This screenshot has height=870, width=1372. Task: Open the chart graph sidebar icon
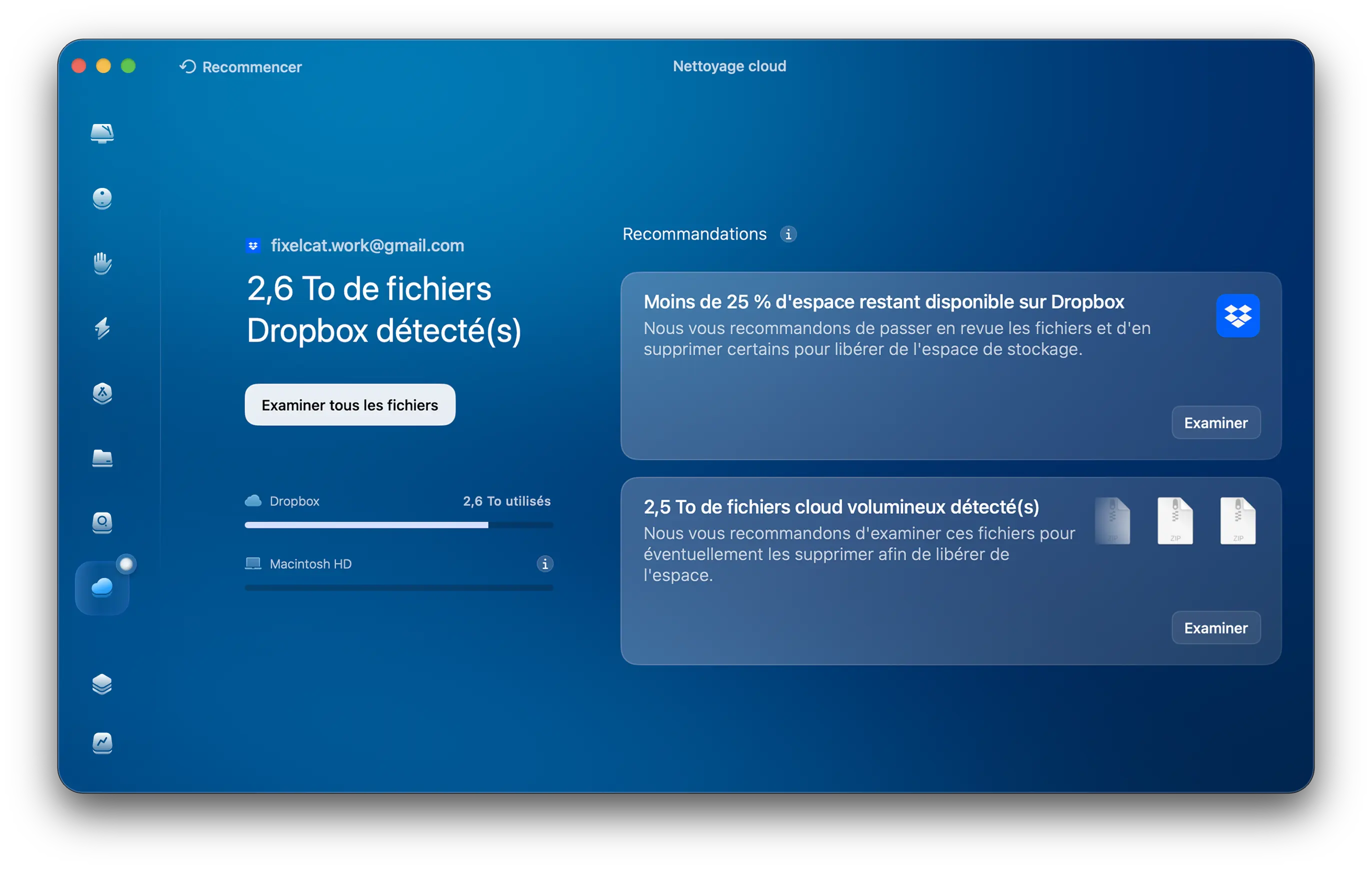coord(102,742)
